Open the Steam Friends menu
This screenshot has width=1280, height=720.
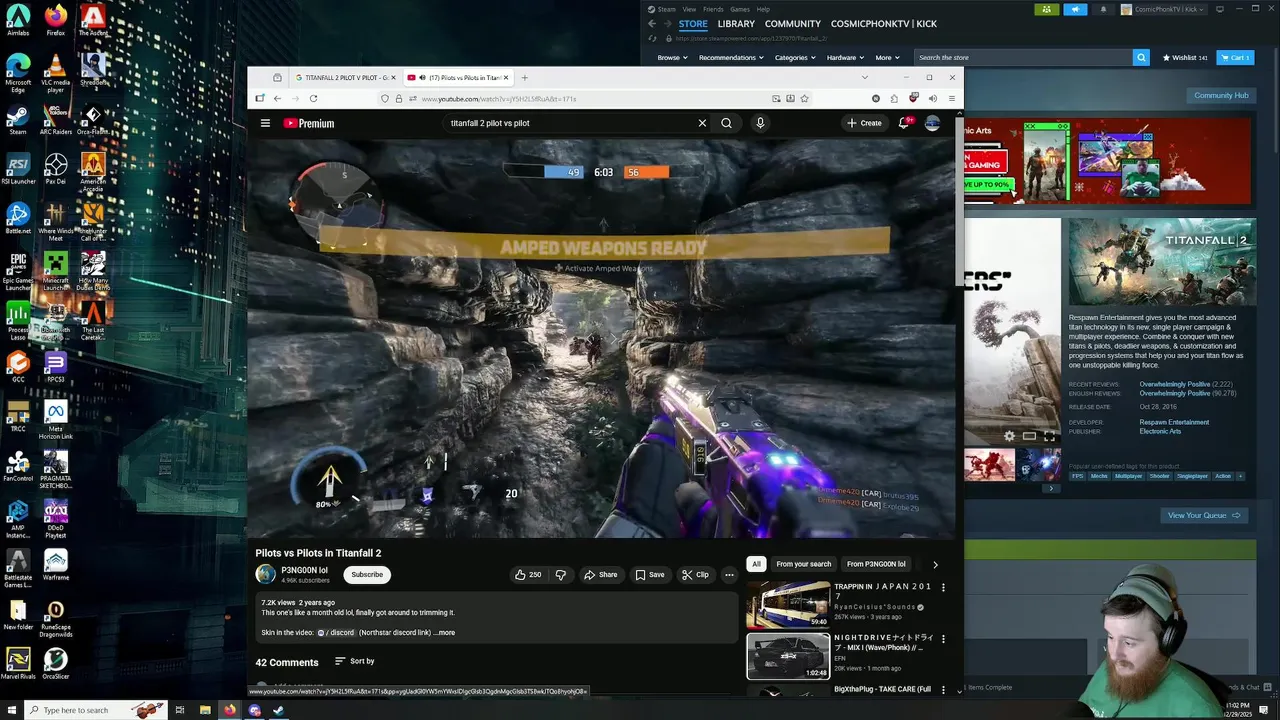coord(713,9)
